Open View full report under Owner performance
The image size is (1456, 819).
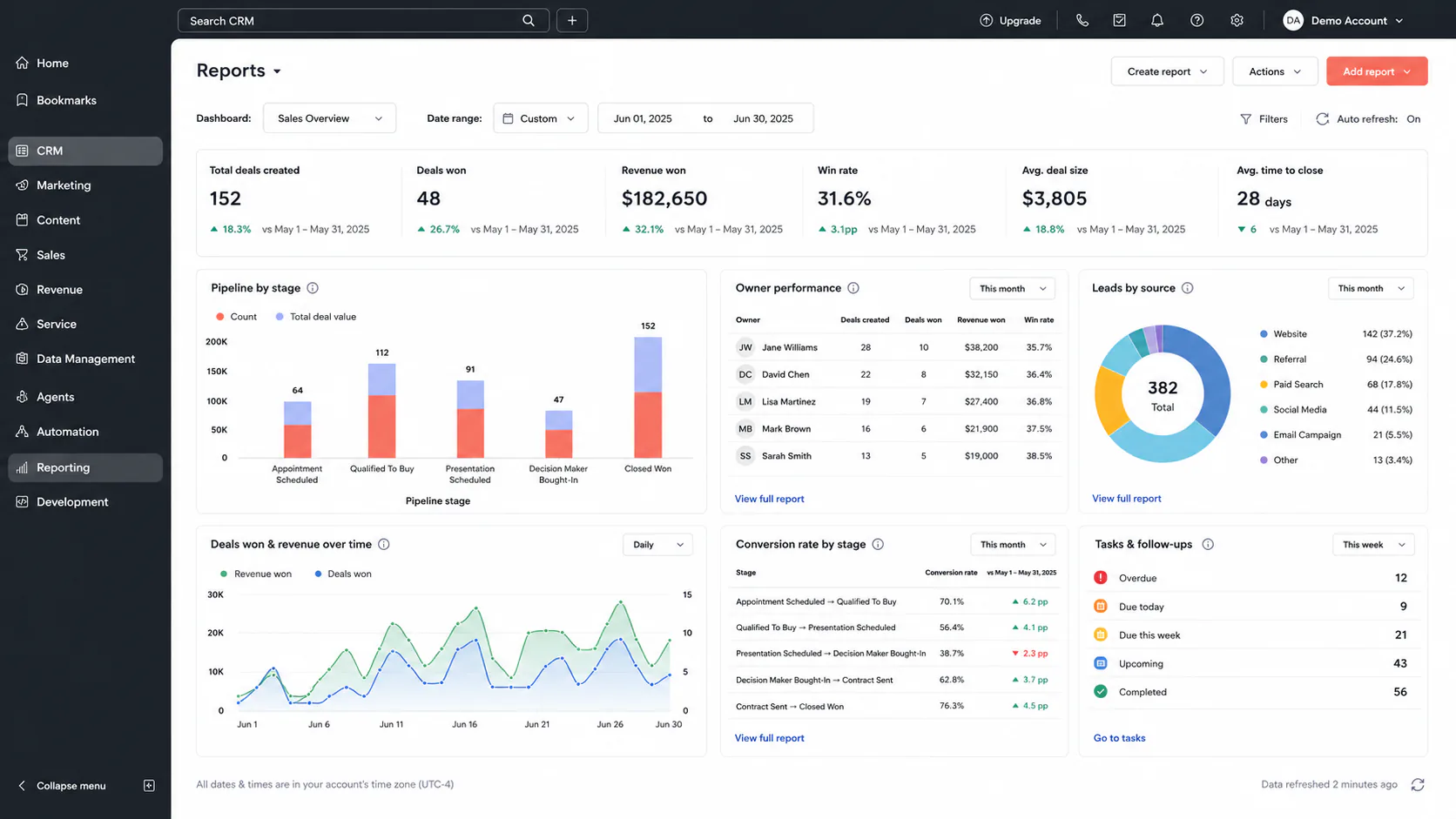coord(769,499)
